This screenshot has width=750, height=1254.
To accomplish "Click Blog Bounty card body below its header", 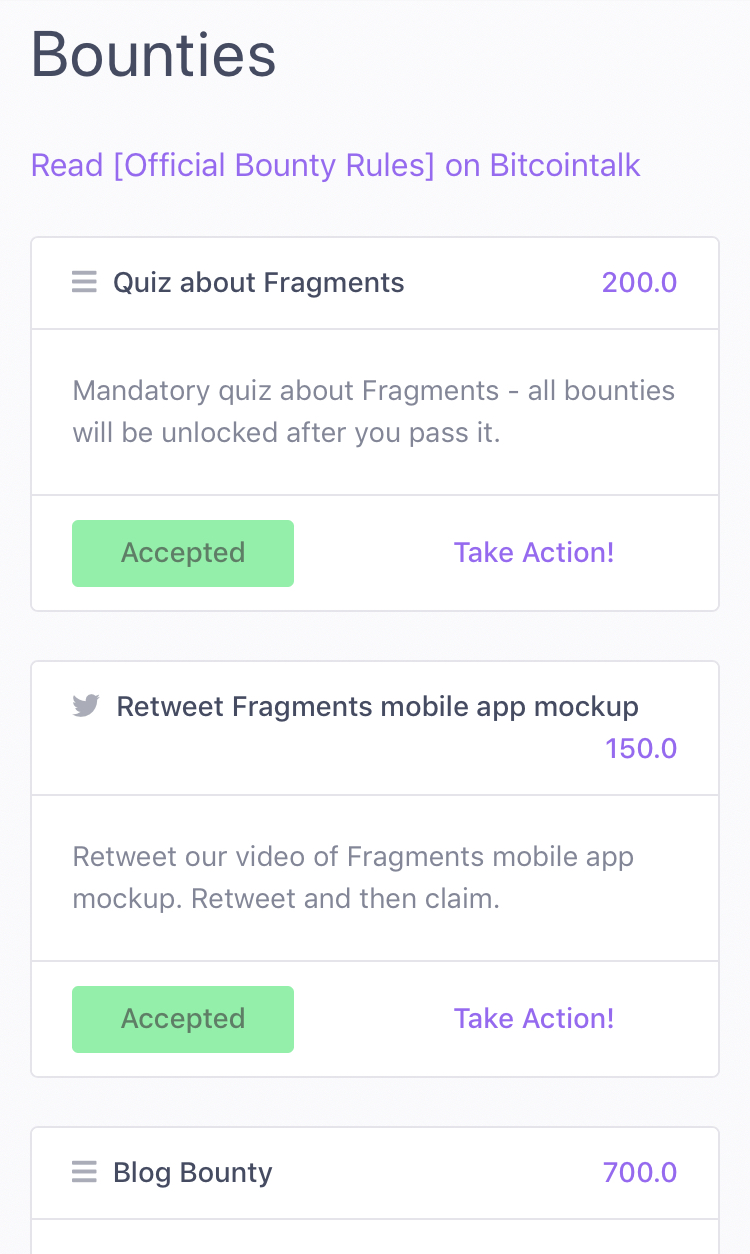I will 375,1238.
